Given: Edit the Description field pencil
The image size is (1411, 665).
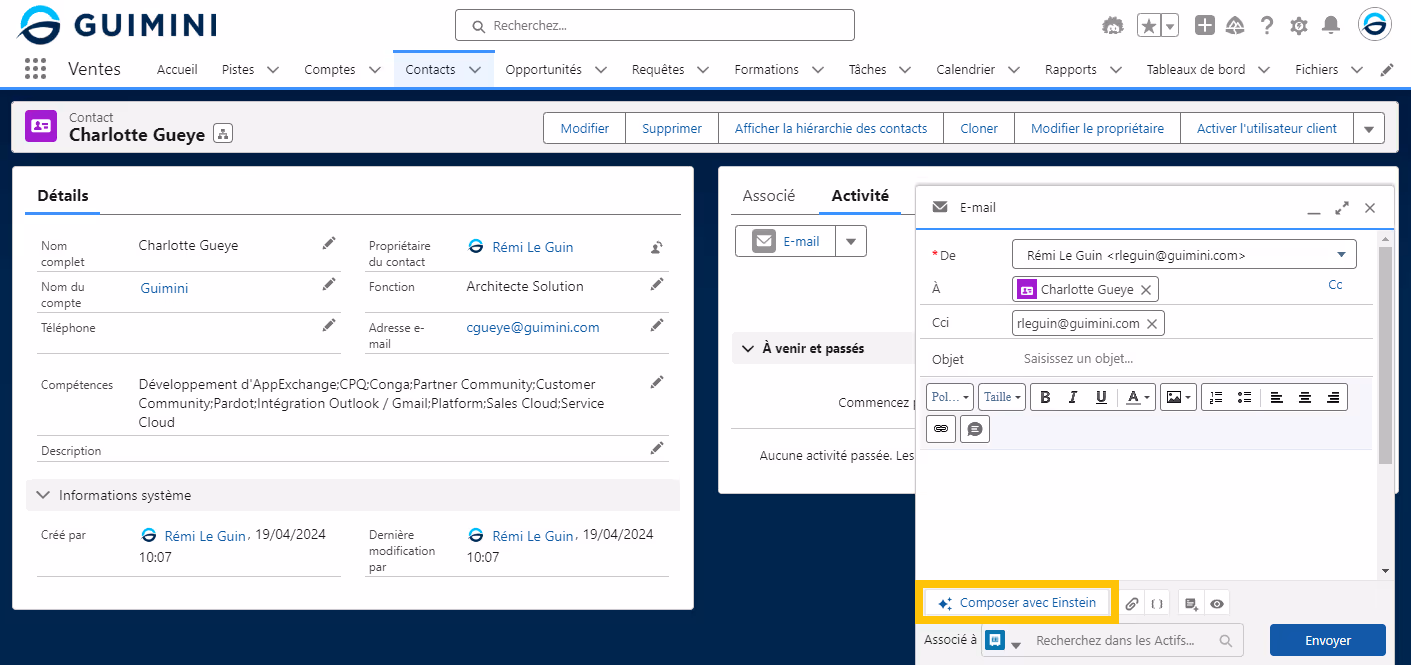Looking at the screenshot, I should coord(657,449).
